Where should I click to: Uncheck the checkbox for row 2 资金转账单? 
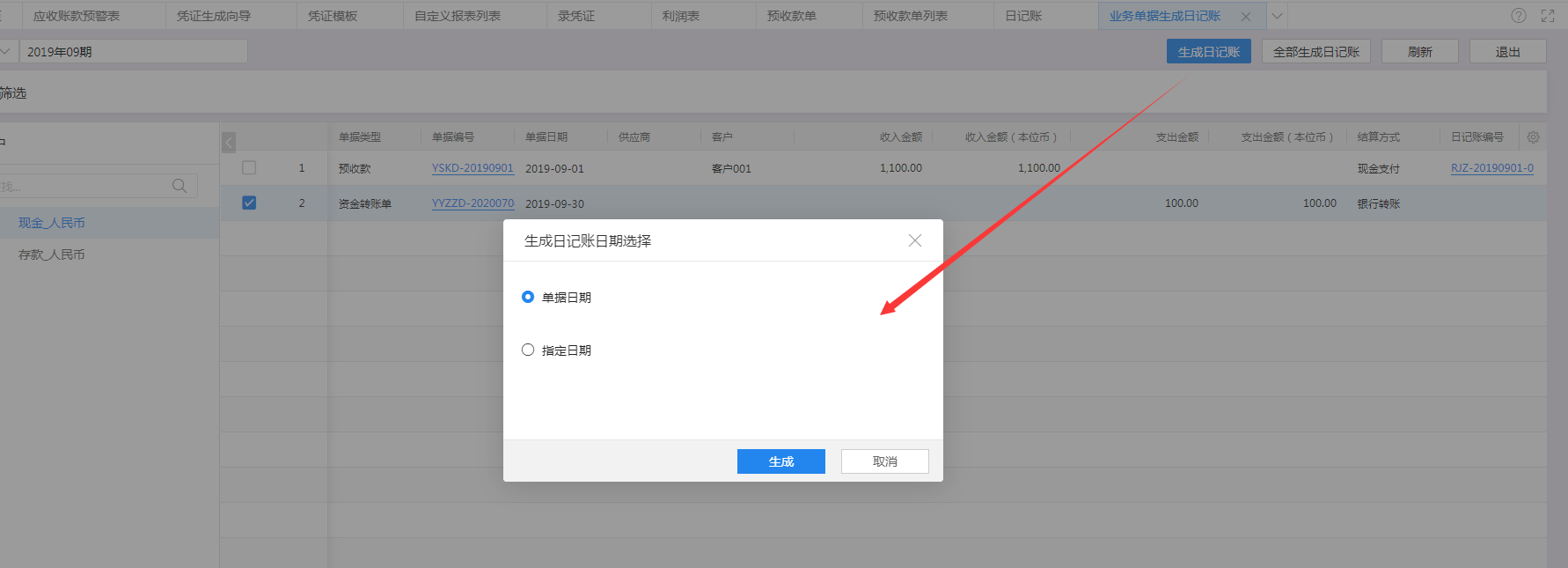(249, 203)
